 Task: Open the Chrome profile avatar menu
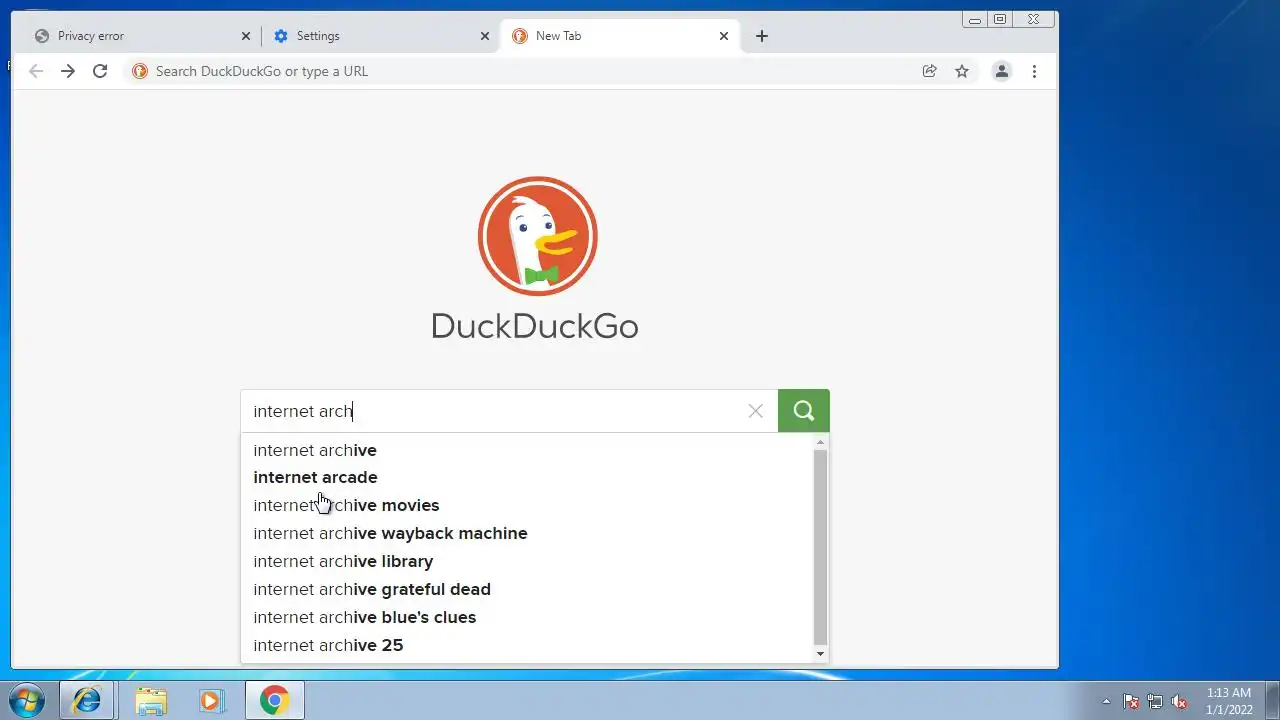click(x=1001, y=71)
